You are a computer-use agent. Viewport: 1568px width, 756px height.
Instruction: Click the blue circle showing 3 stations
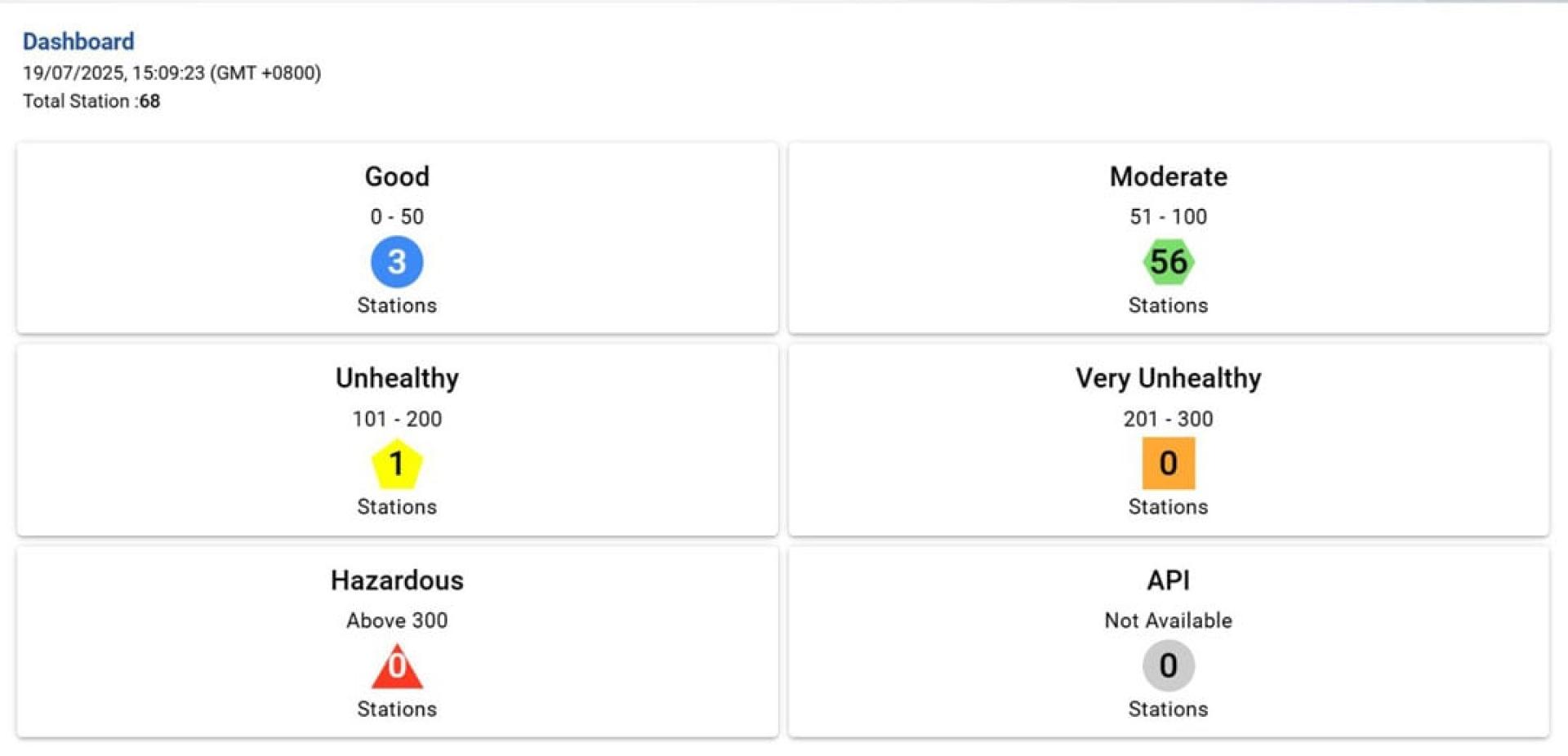tap(397, 261)
